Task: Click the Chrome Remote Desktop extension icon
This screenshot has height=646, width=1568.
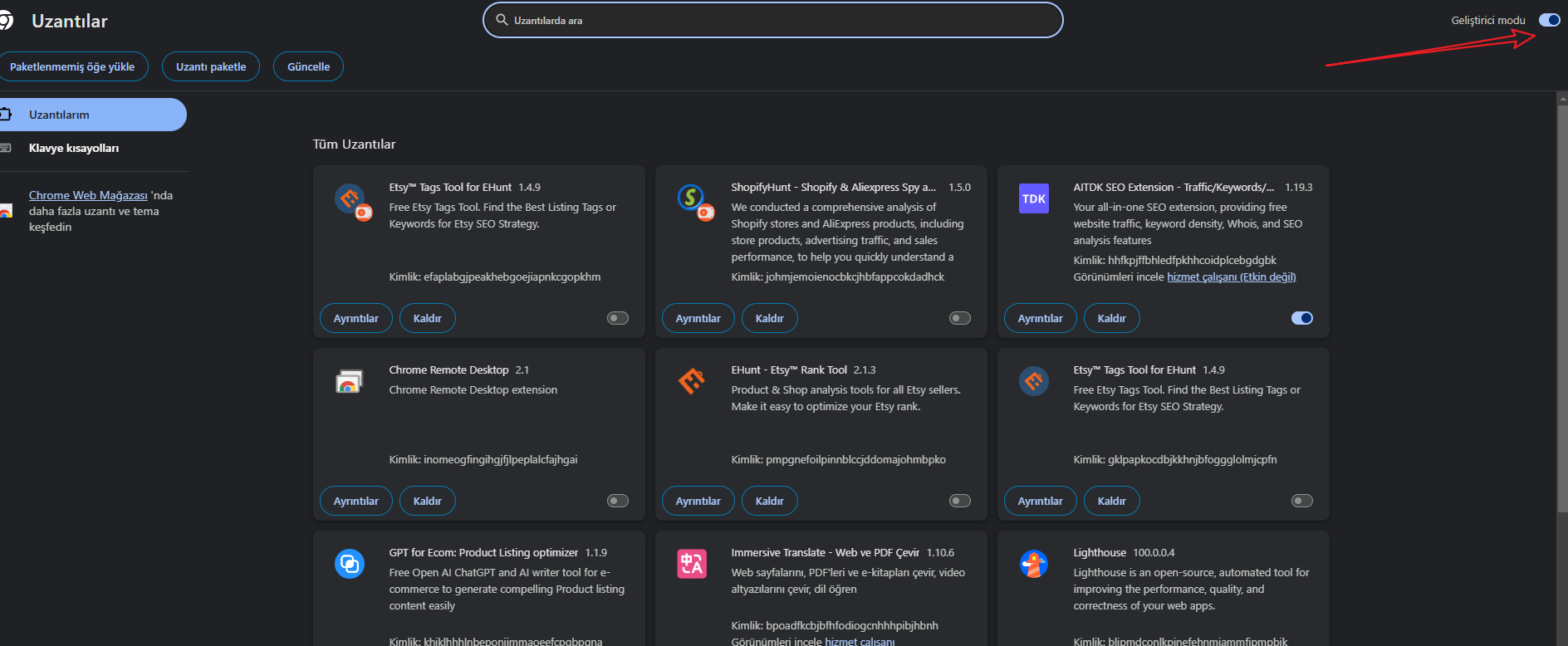Action: [x=349, y=382]
